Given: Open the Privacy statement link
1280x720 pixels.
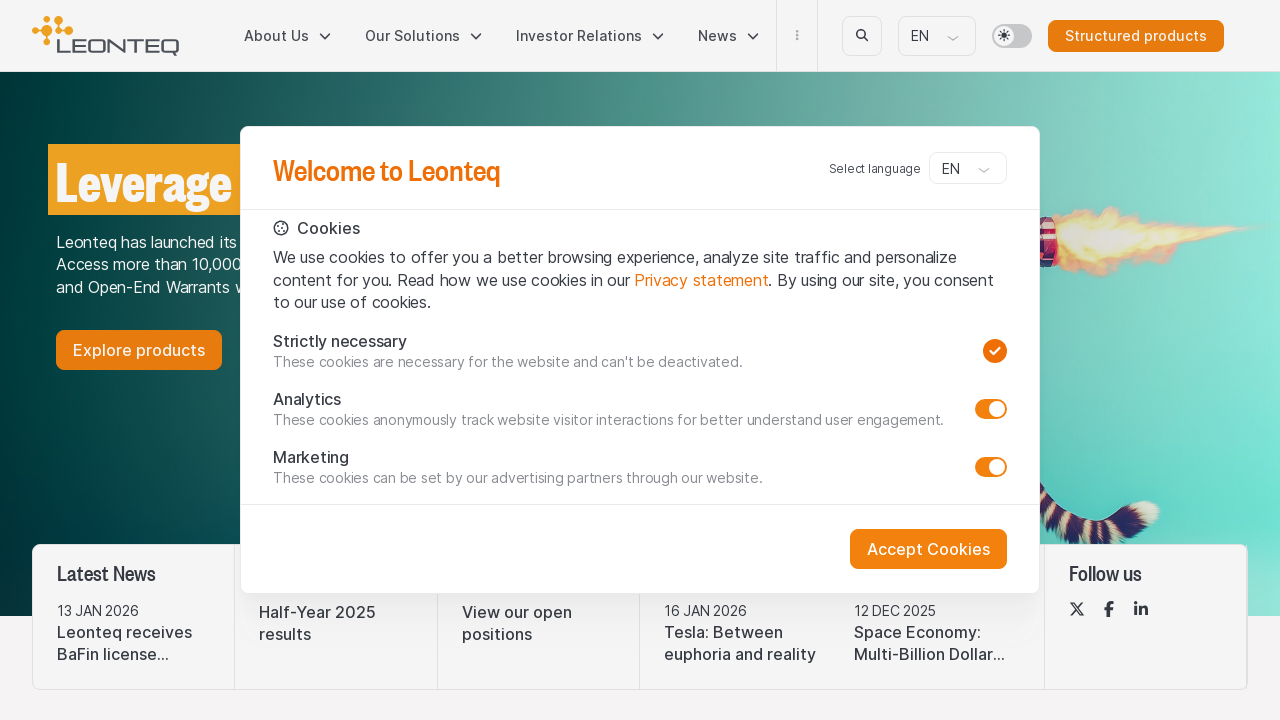Looking at the screenshot, I should tap(701, 280).
